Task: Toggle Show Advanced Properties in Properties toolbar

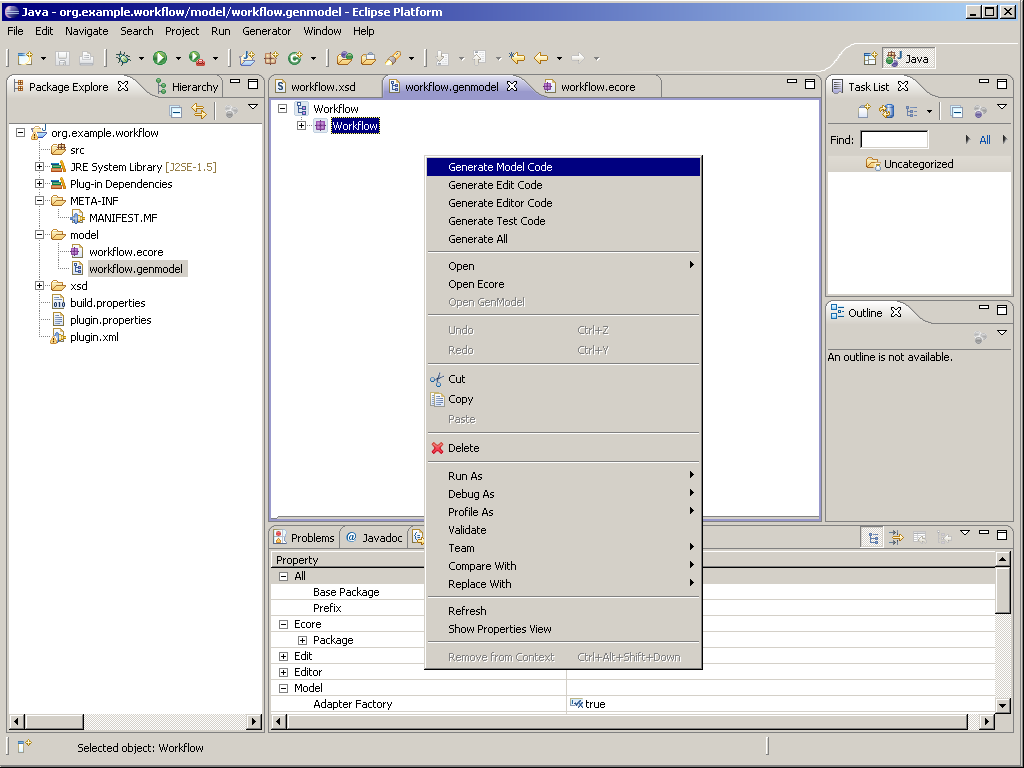Action: pos(896,538)
